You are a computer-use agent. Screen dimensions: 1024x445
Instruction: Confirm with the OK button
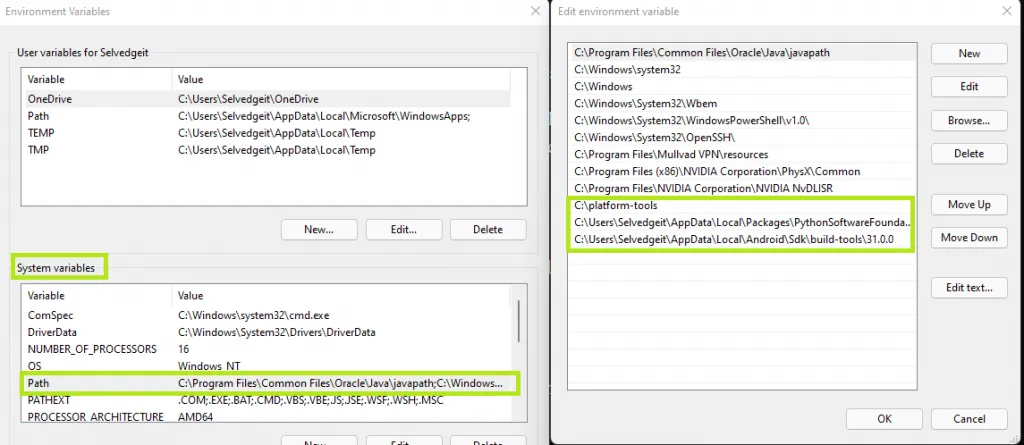click(883, 419)
